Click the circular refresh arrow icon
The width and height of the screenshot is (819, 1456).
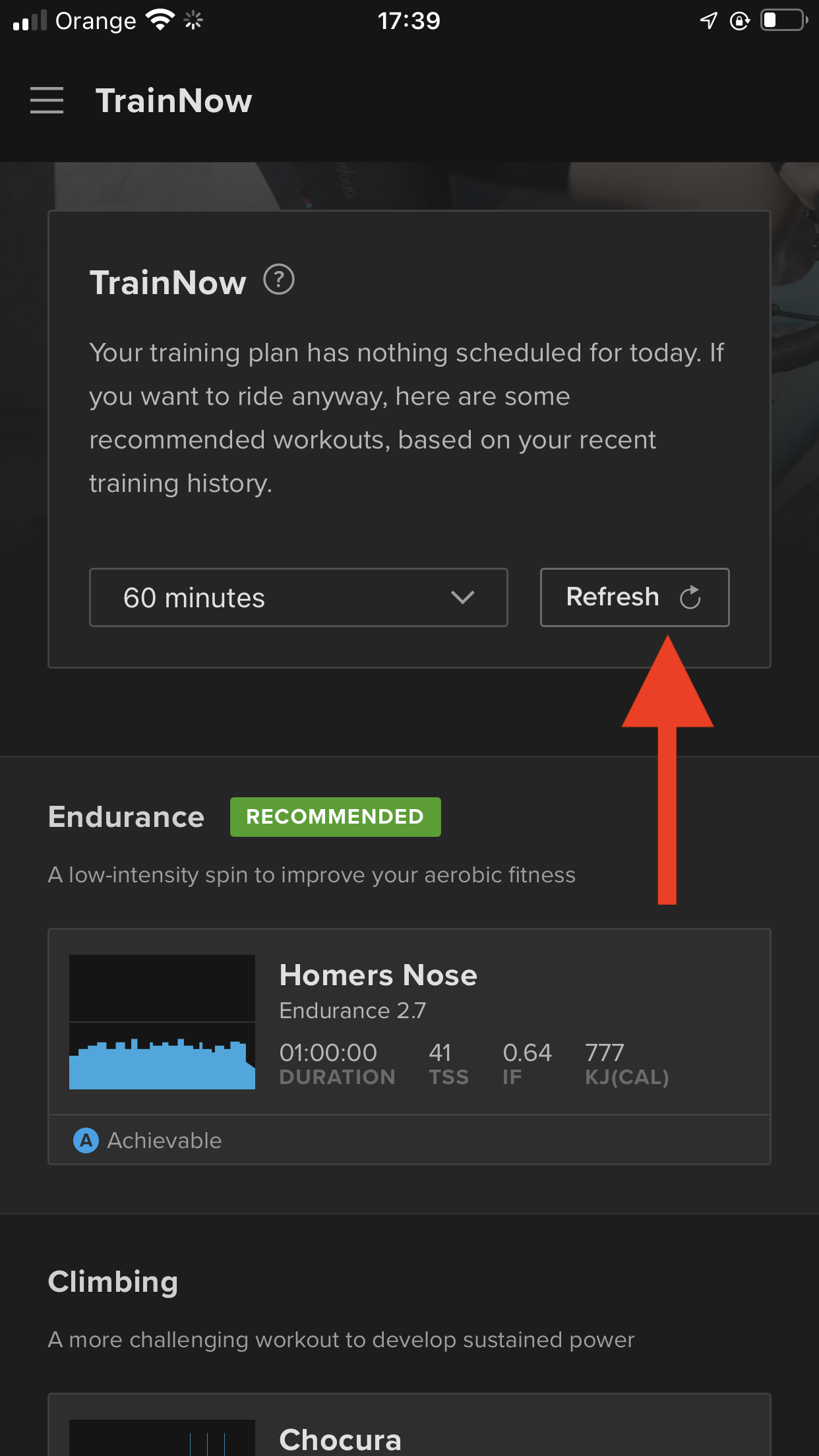(690, 597)
